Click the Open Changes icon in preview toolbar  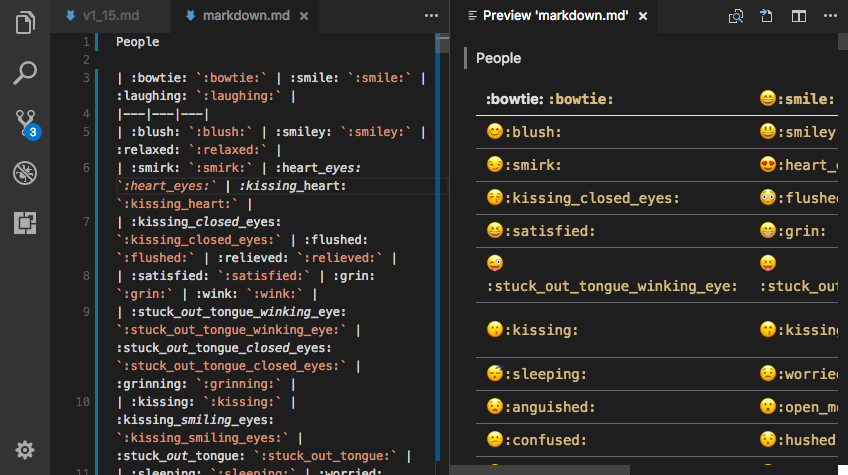click(x=736, y=16)
